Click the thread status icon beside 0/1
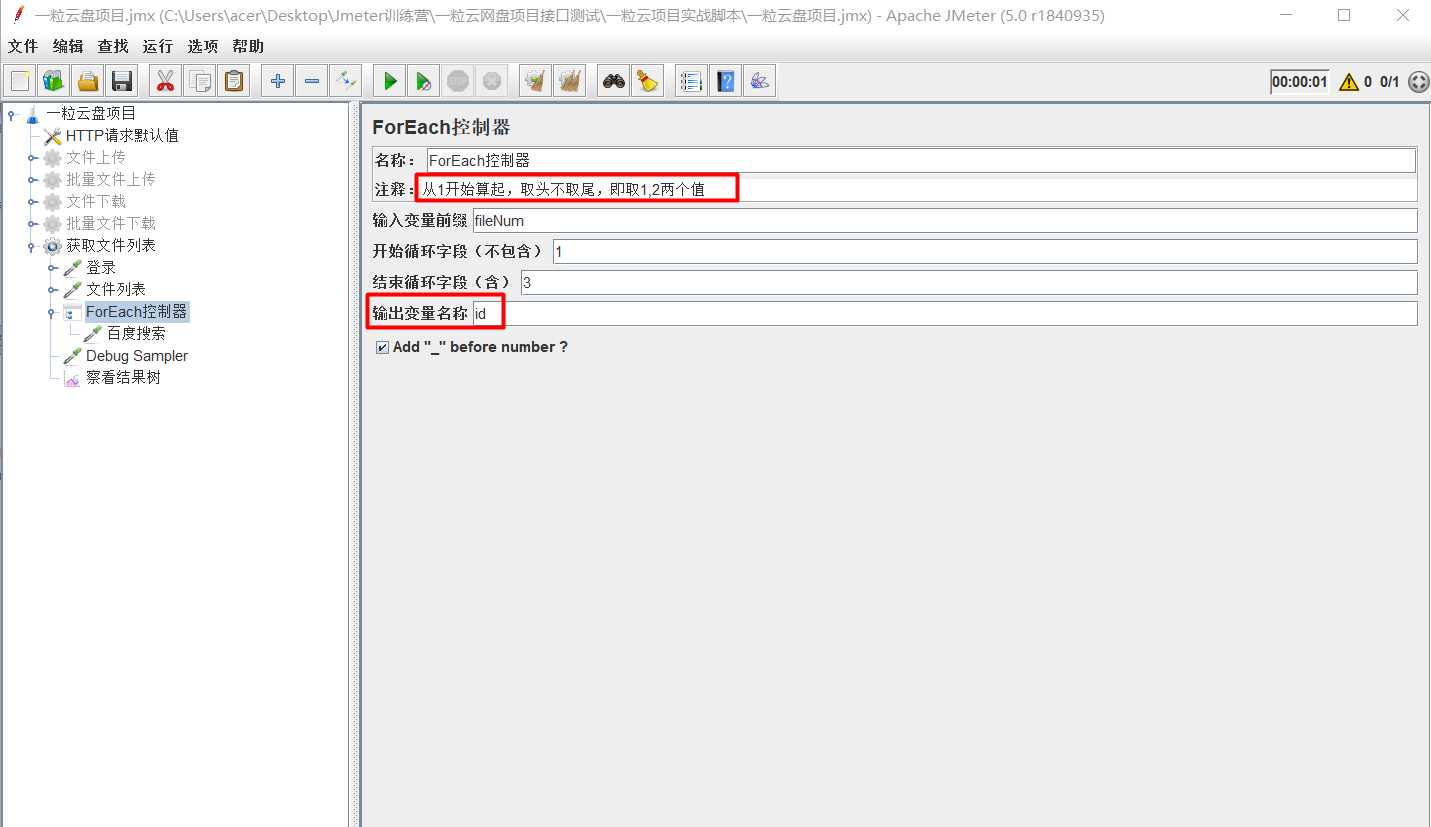 click(x=1418, y=82)
